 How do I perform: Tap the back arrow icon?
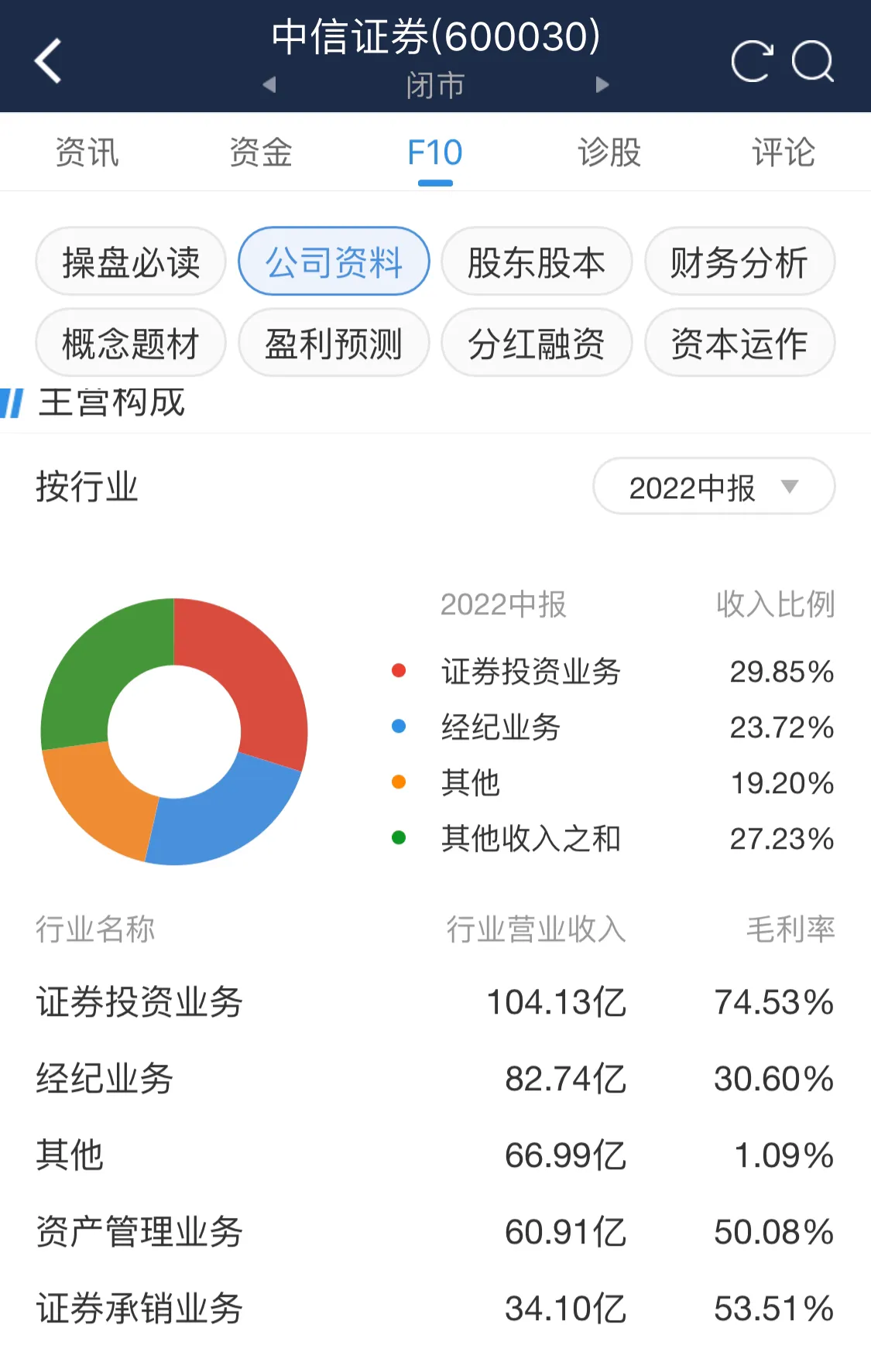pos(48,60)
